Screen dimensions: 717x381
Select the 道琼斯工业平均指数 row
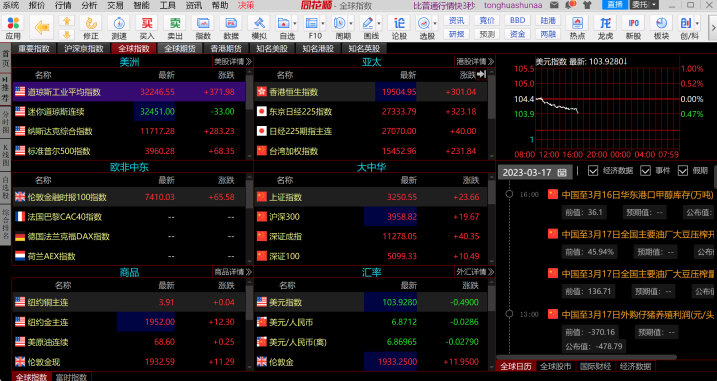pyautogui.click(x=129, y=91)
